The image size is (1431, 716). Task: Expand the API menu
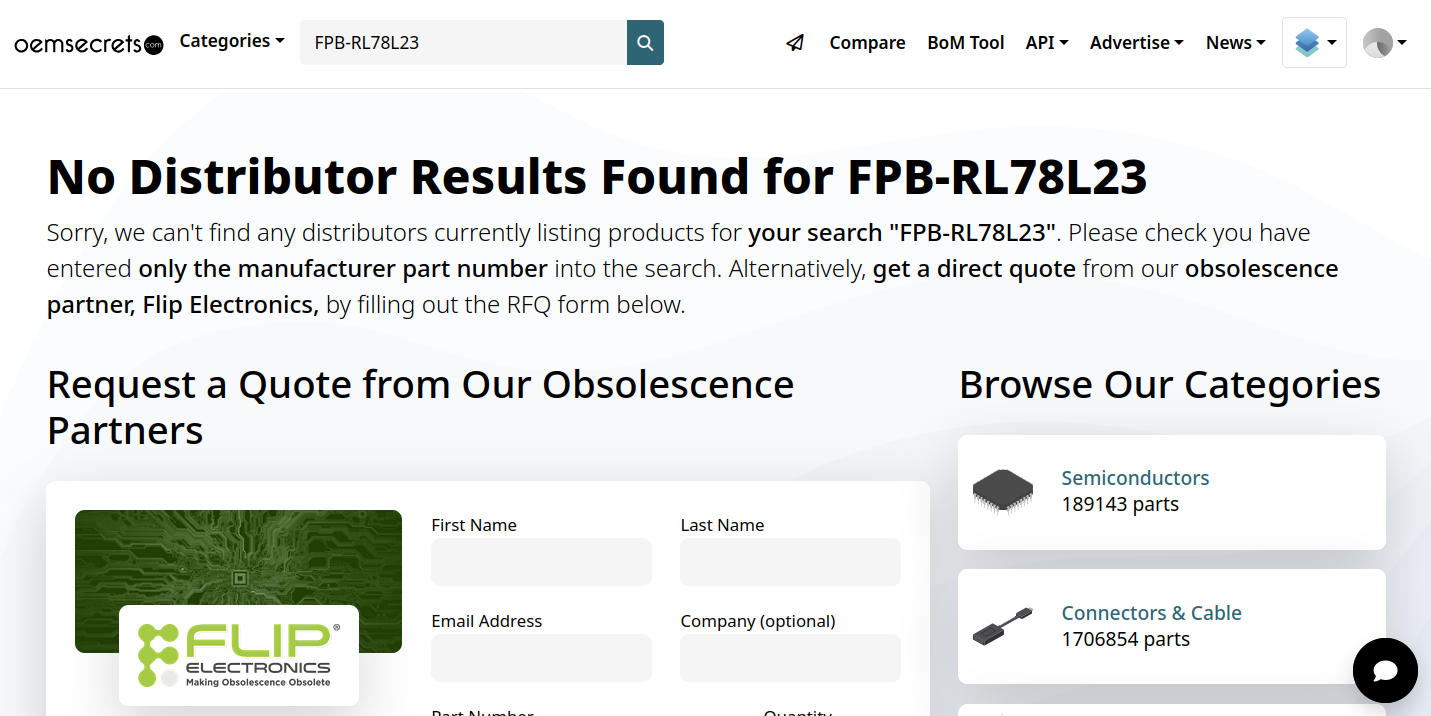[1047, 43]
